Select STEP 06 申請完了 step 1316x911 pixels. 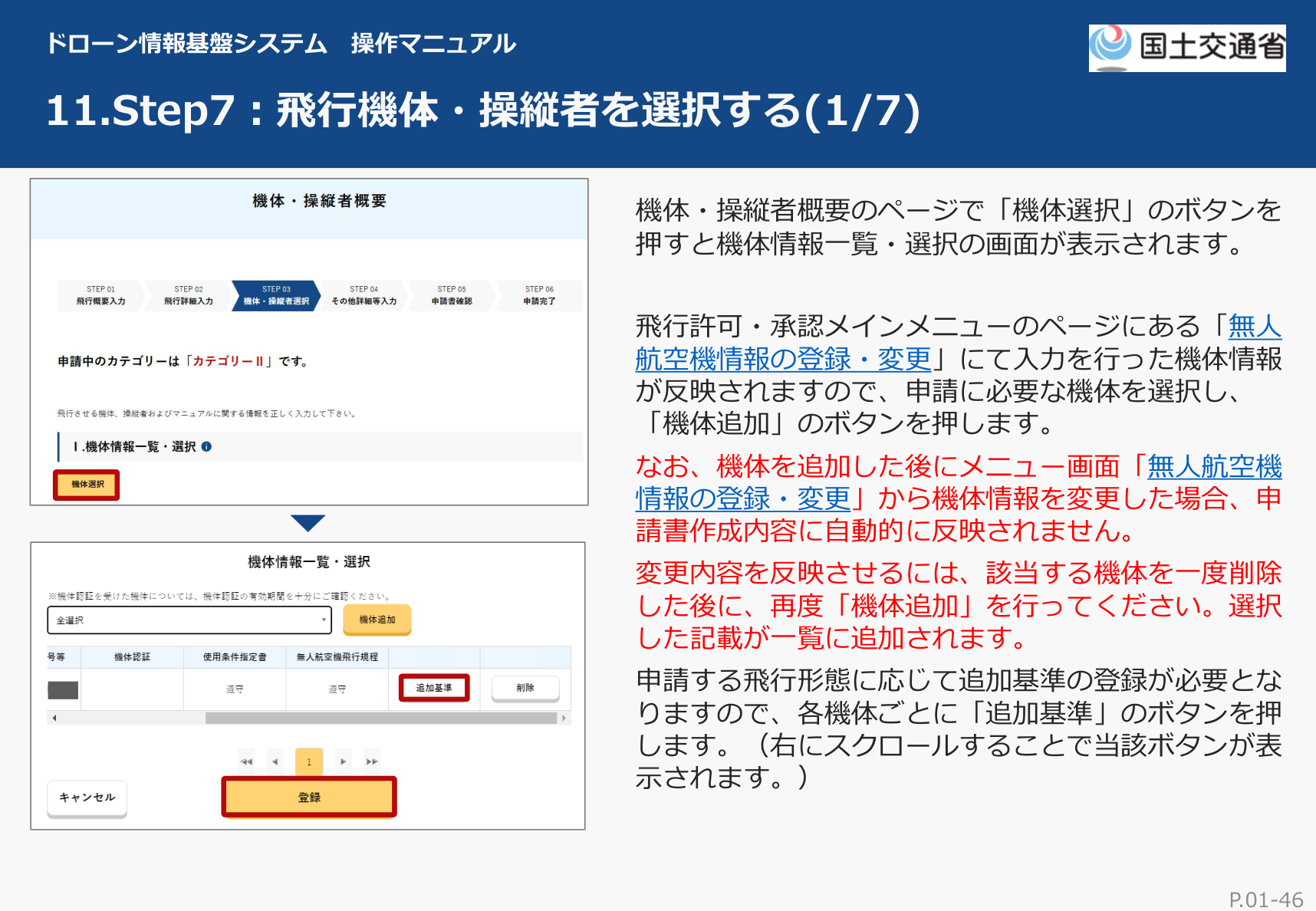click(x=539, y=295)
